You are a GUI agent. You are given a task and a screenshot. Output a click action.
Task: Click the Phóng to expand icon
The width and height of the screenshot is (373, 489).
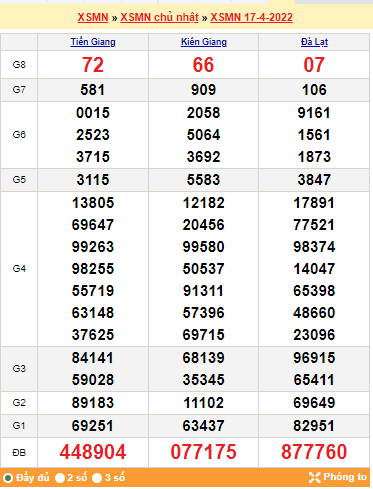coord(314,477)
